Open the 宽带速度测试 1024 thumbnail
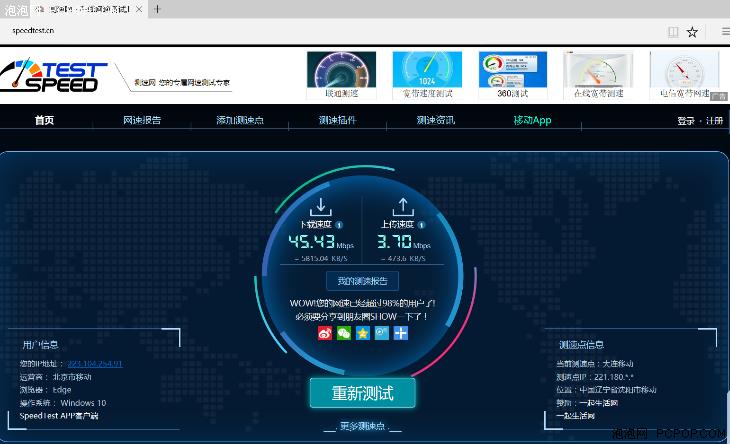This screenshot has width=730, height=444. point(427,74)
